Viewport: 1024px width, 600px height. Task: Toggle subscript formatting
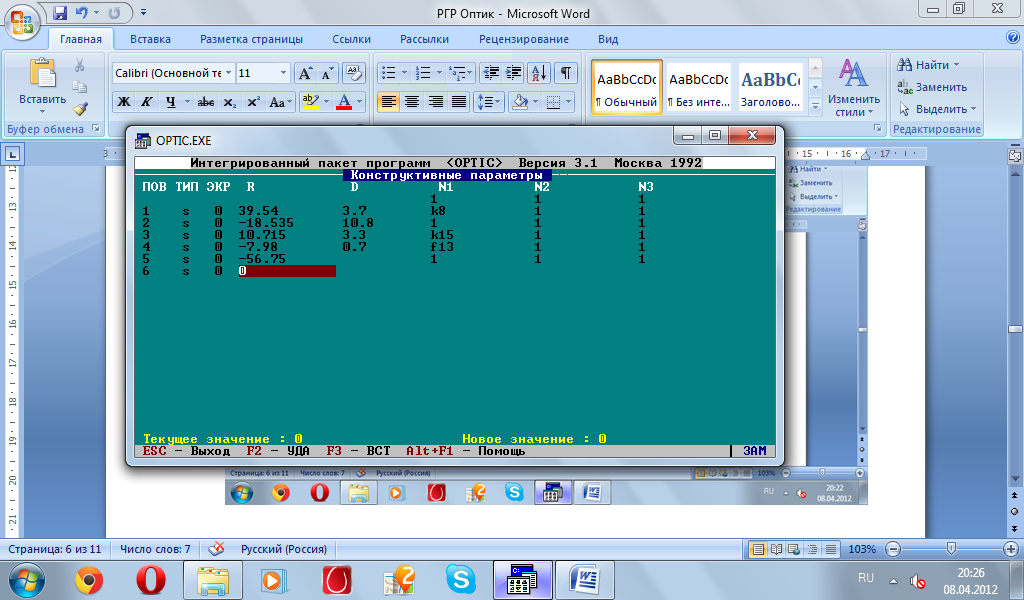(229, 102)
